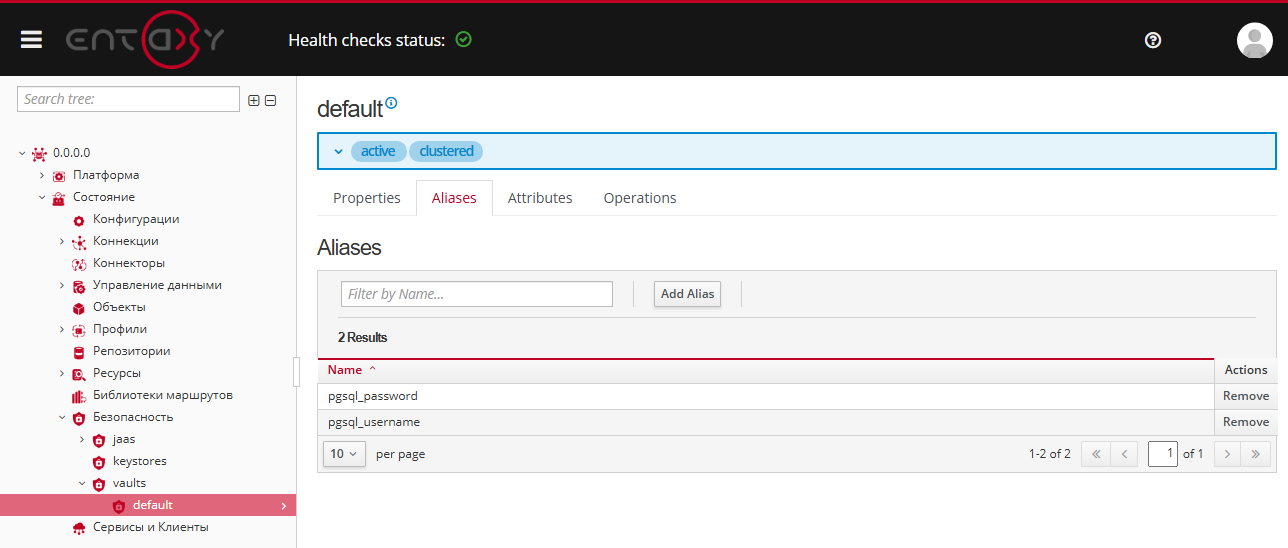Image resolution: width=1288 pixels, height=548 pixels.
Task: Click the collapse all tree icon
Action: click(270, 100)
